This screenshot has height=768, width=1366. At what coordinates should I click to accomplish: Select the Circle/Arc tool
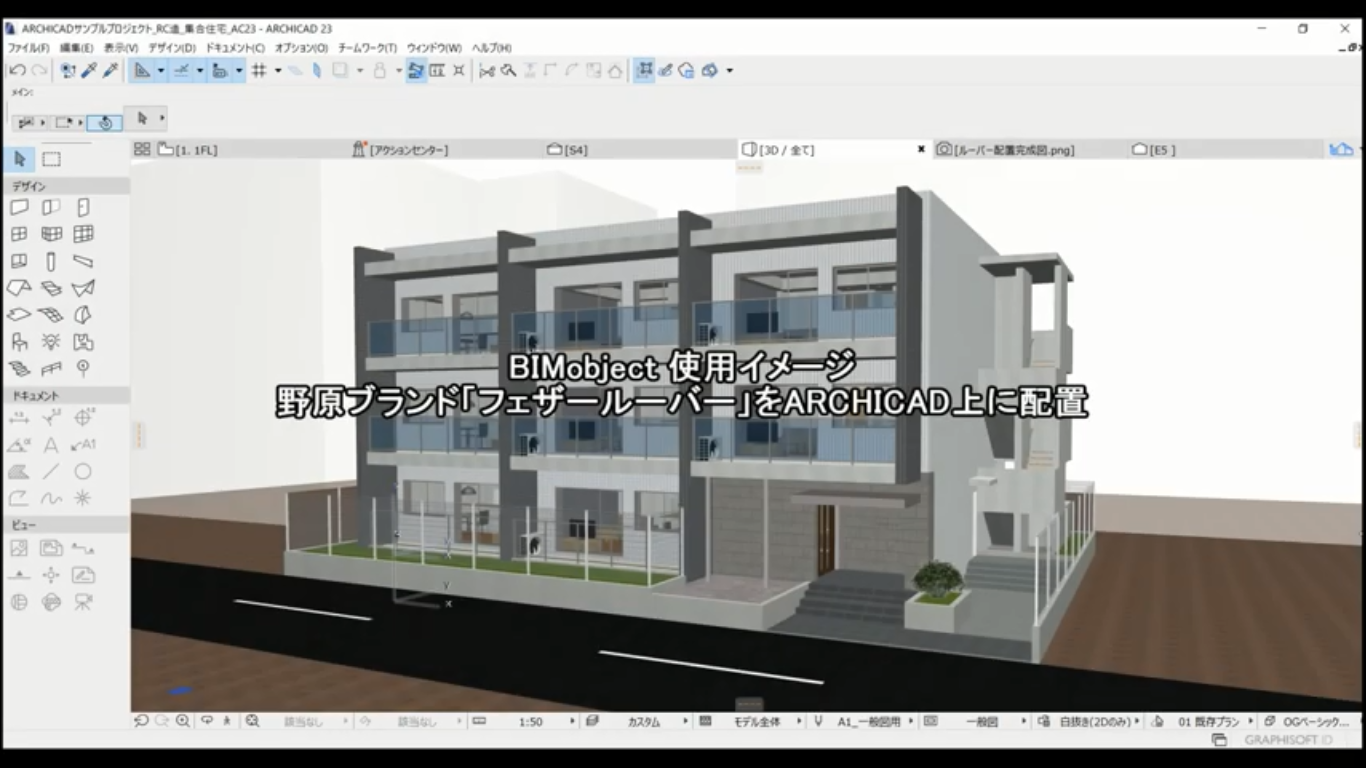click(83, 471)
